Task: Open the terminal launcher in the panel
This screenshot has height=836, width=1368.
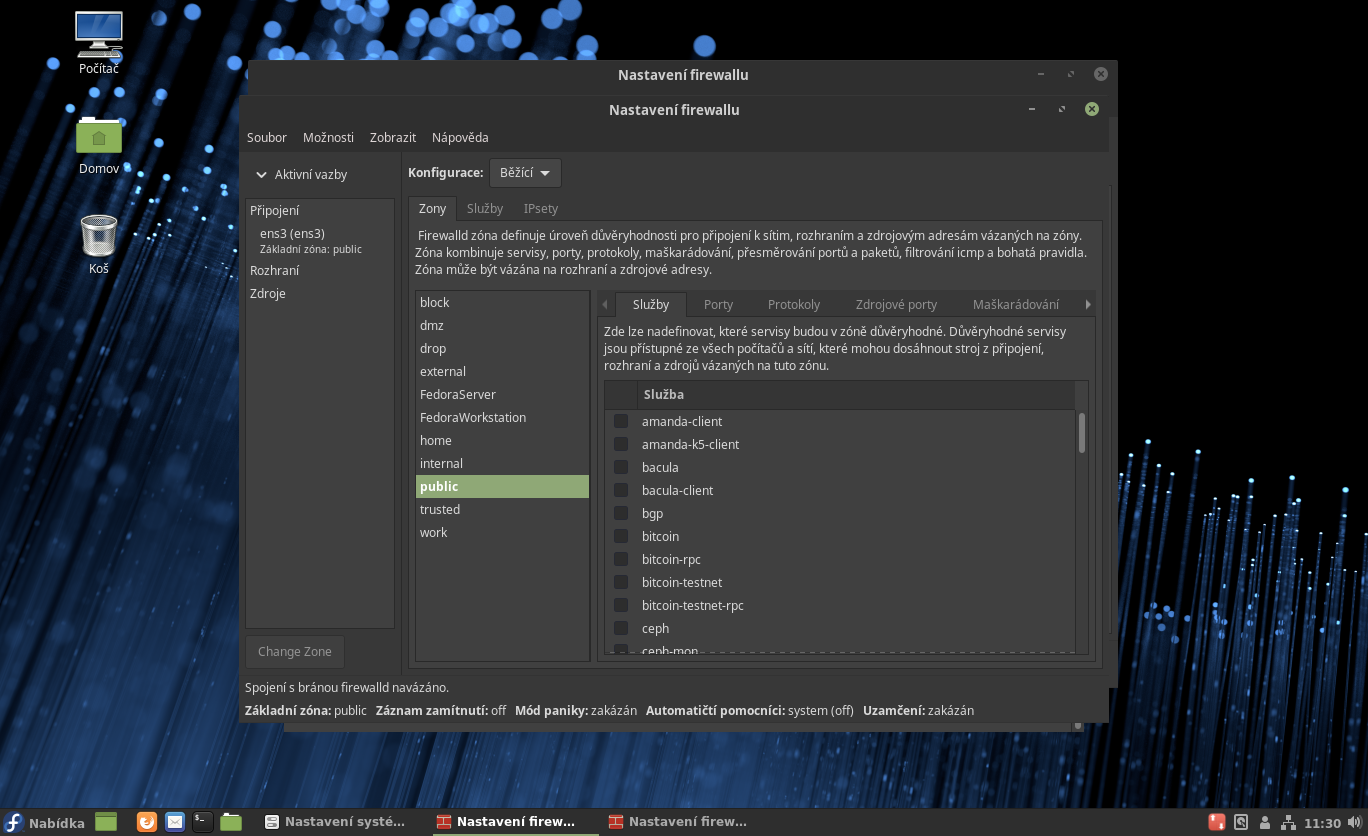Action: [203, 822]
